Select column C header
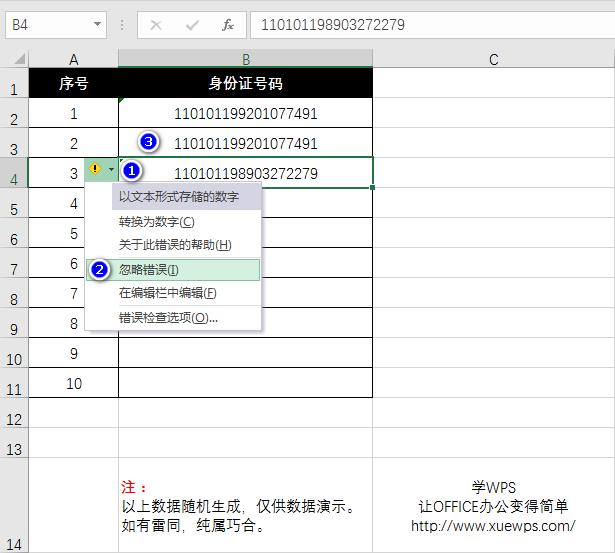 coord(493,59)
